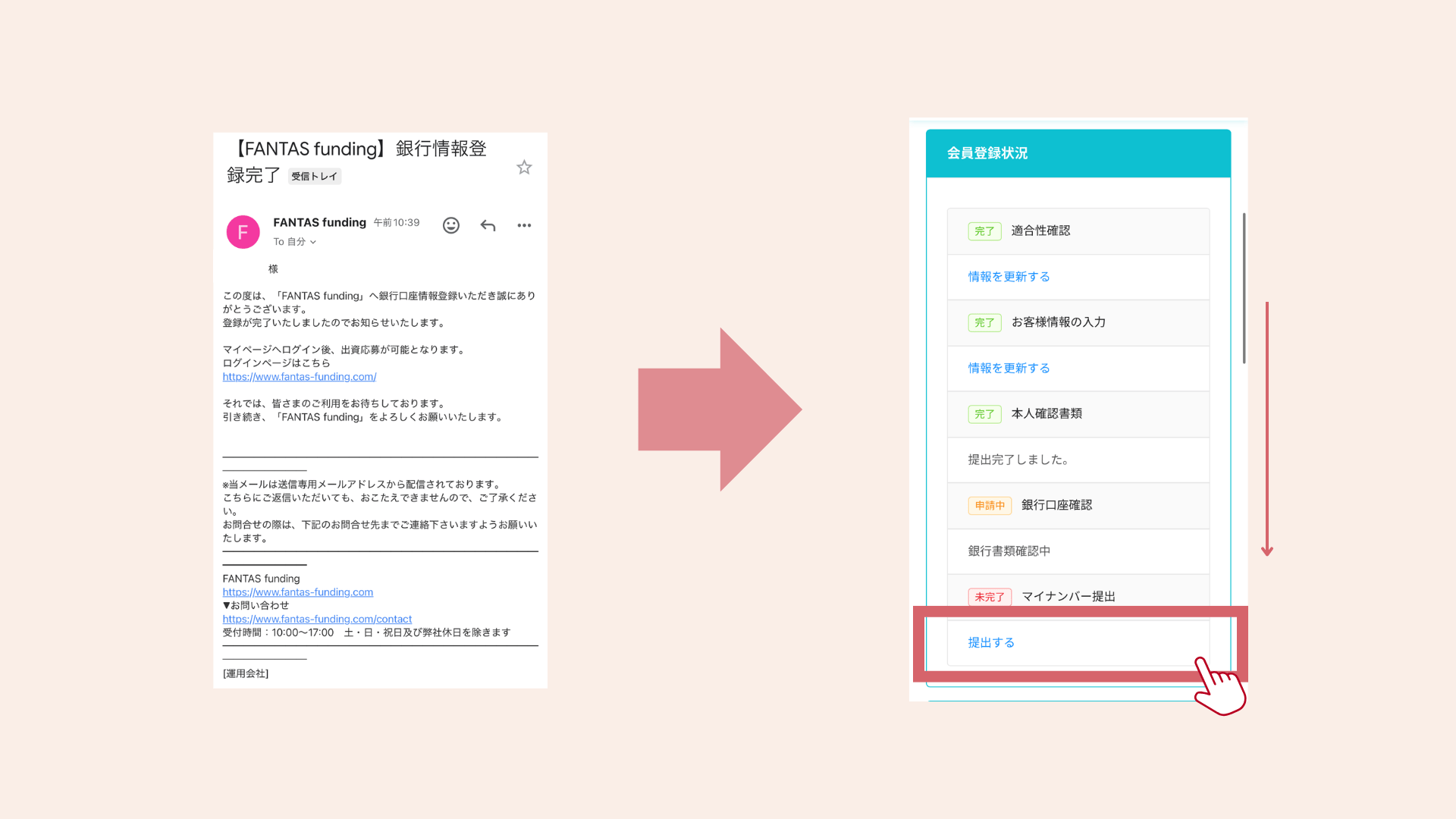
Task: Open the fantas-funding.com/contact inquiry link
Action: click(317, 620)
